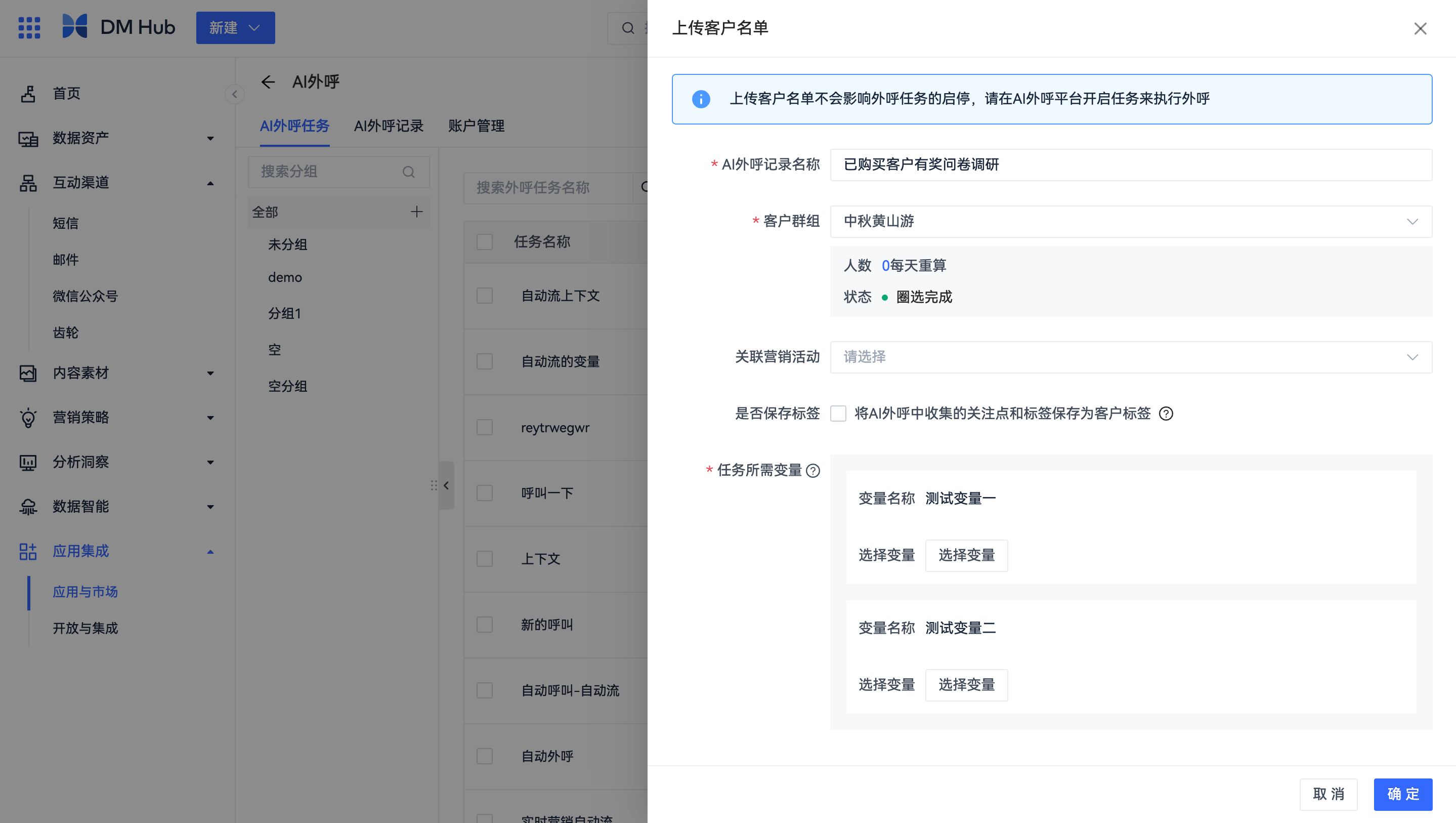Image resolution: width=1456 pixels, height=823 pixels.
Task: Select the 空分组 group
Action: click(288, 386)
